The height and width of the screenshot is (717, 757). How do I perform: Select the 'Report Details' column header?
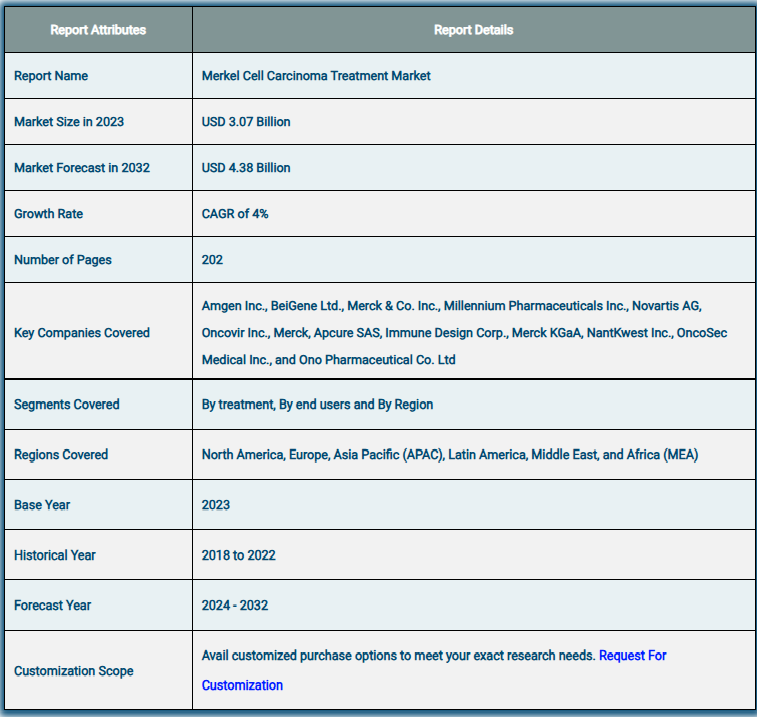[x=474, y=30]
